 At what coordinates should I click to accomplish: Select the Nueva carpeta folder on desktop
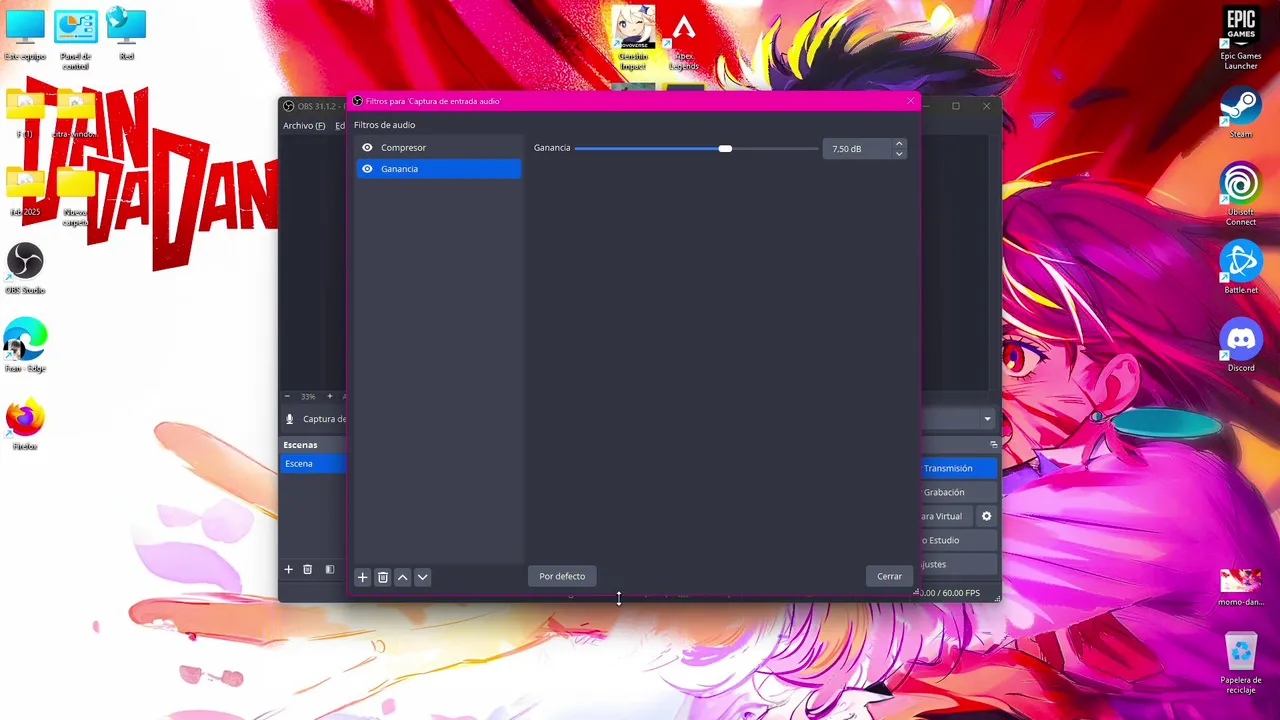click(x=76, y=196)
